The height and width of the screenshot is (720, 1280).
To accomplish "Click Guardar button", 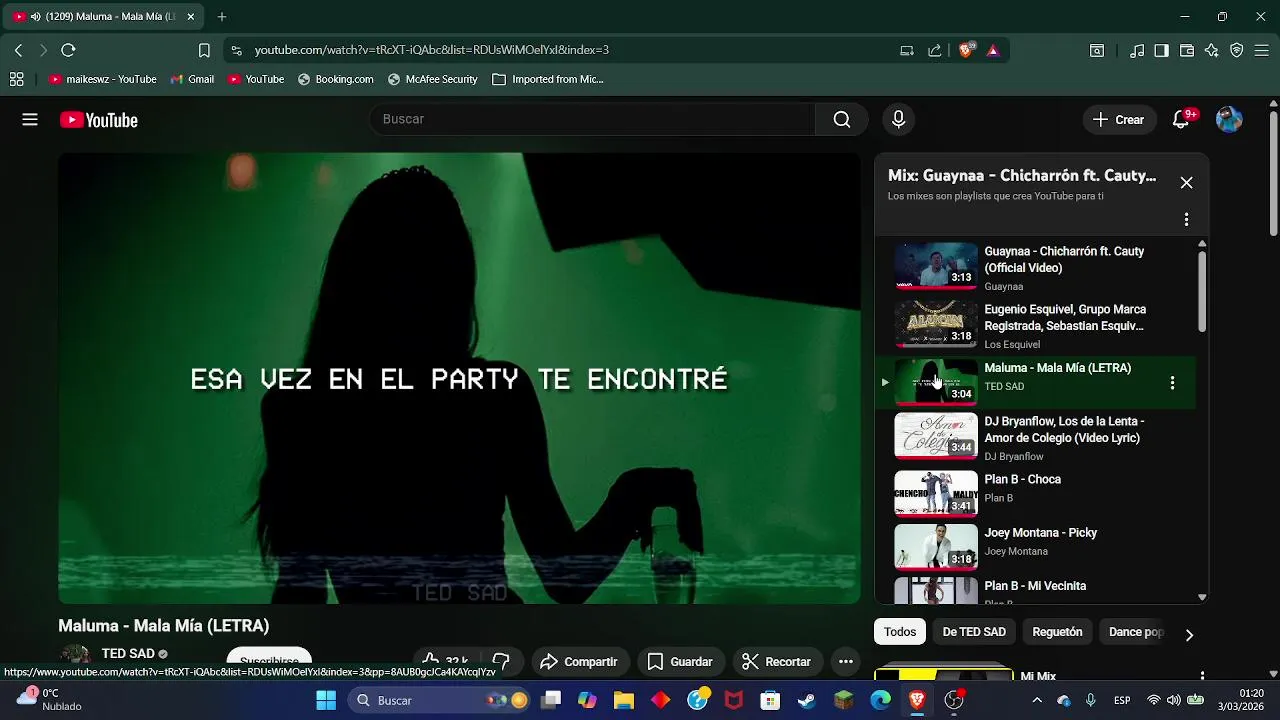I will coord(680,661).
